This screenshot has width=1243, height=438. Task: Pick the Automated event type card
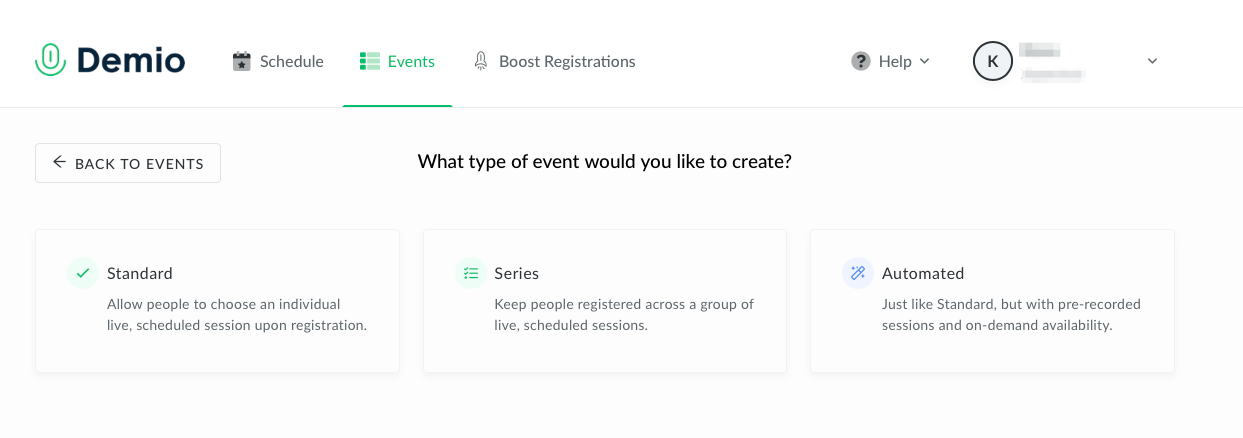992,301
